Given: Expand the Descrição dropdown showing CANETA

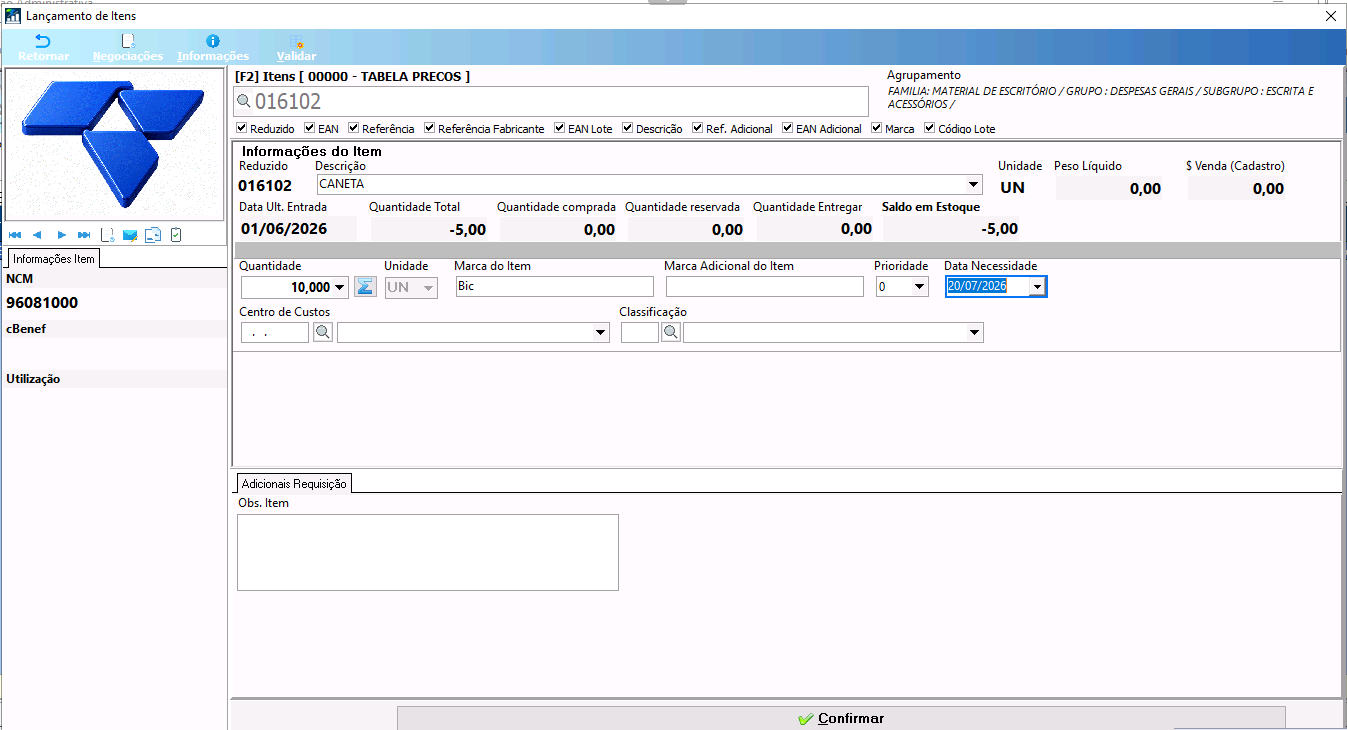Looking at the screenshot, I should pyautogui.click(x=974, y=185).
